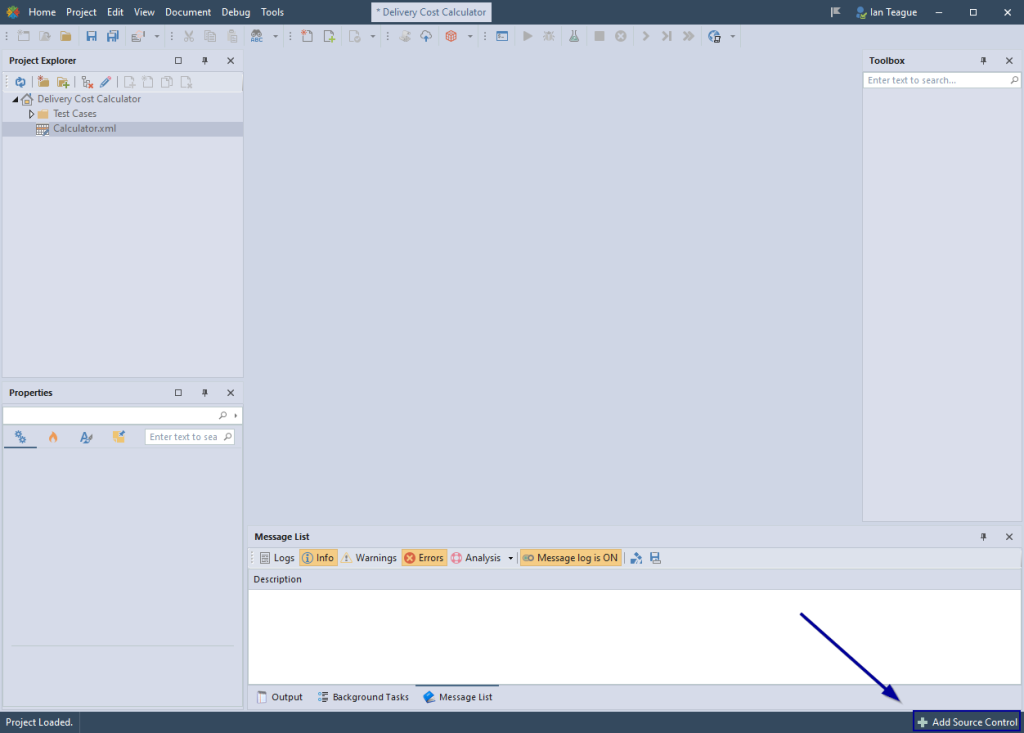The image size is (1024, 733).
Task: Click the Cut scissors icon in the toolbar
Action: coord(189,37)
